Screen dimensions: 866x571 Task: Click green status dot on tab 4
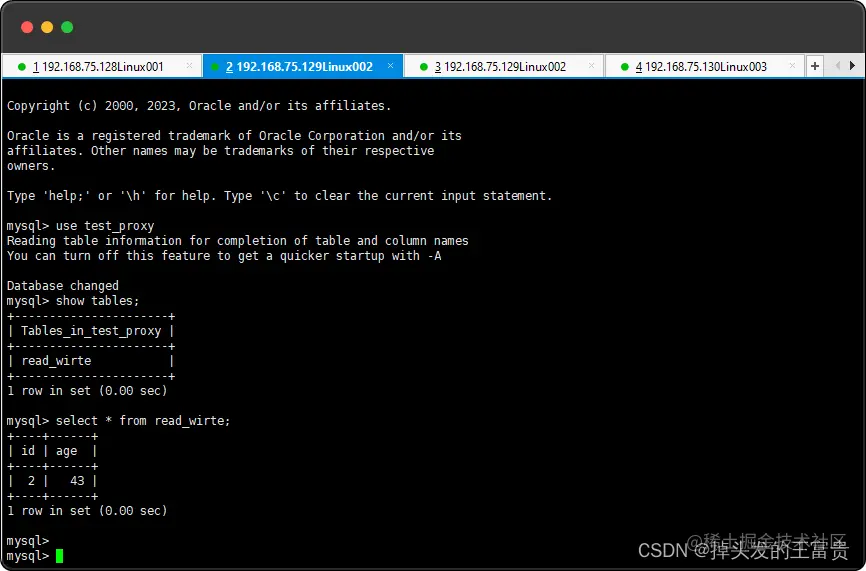(625, 67)
